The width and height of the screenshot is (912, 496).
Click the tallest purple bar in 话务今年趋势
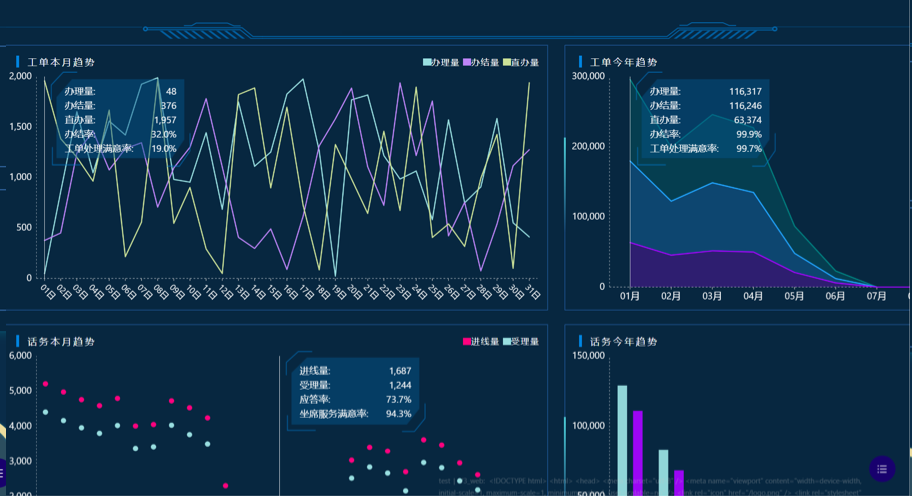(637, 453)
